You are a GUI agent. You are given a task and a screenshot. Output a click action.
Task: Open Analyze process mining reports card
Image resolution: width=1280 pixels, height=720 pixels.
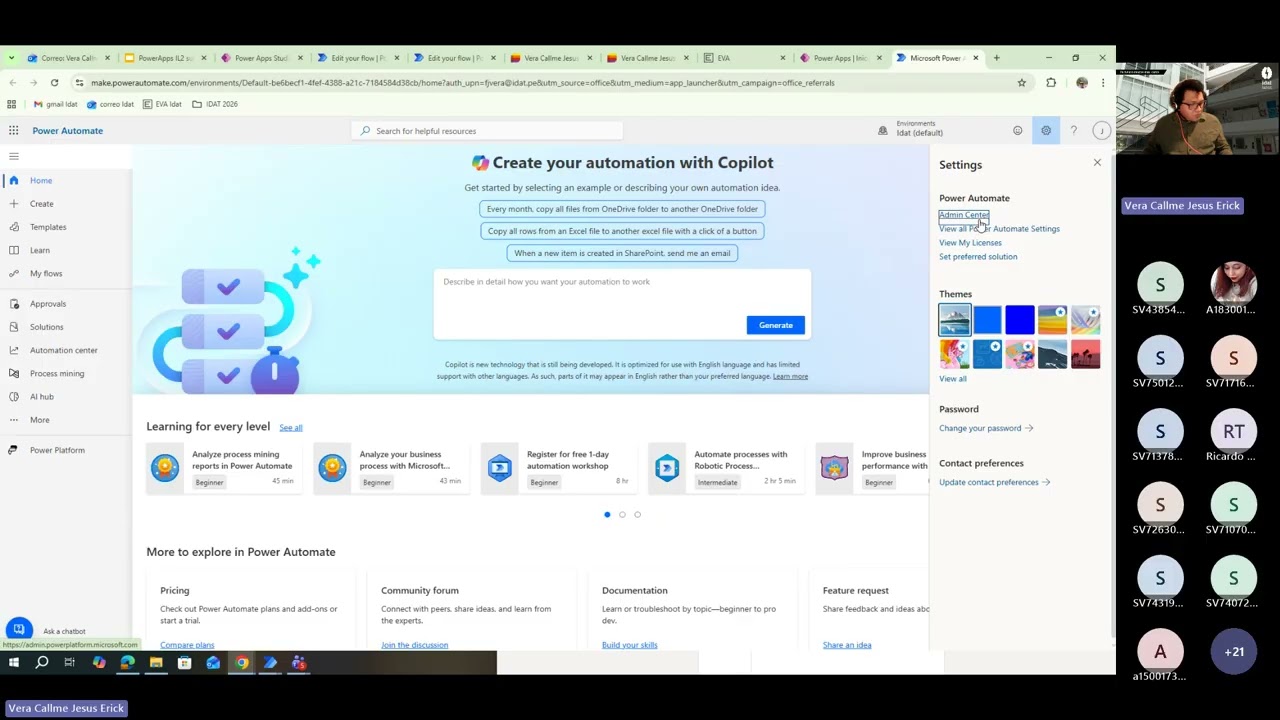[x=224, y=468]
